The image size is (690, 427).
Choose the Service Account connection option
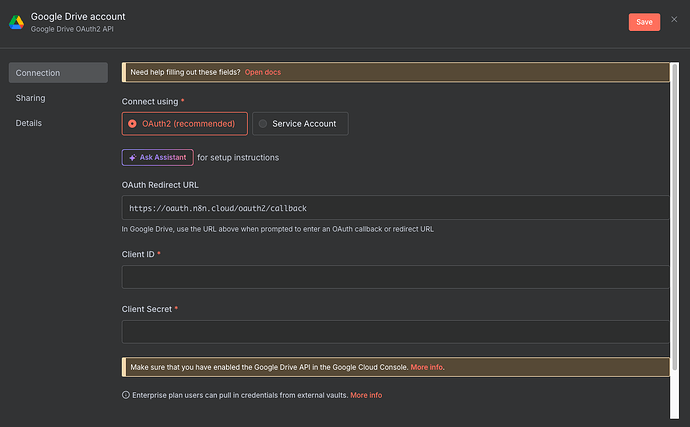click(300, 124)
